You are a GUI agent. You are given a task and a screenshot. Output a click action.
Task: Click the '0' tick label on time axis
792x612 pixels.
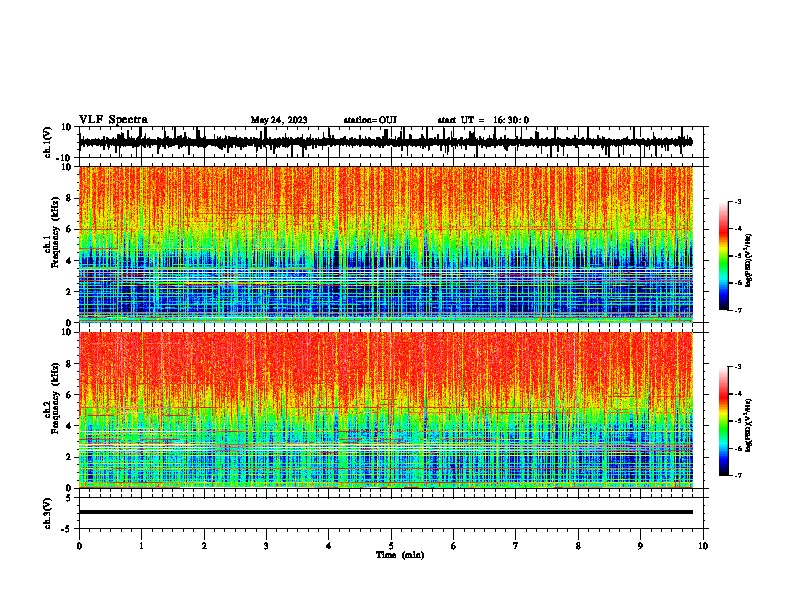click(x=79, y=546)
